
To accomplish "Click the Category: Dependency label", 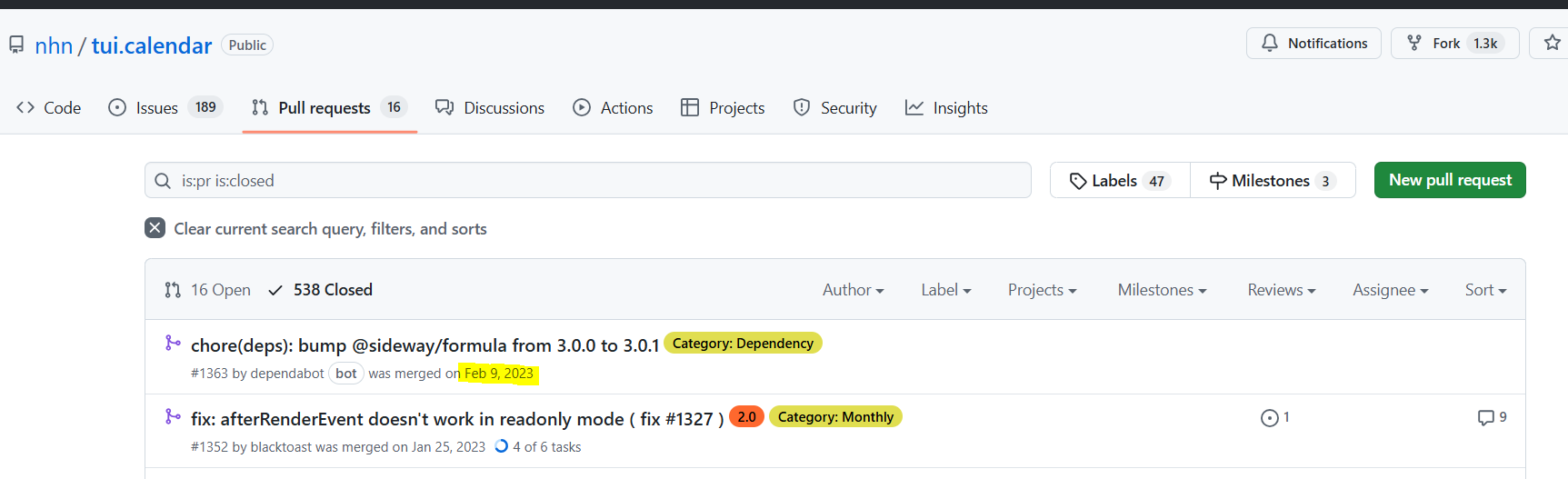I will click(743, 344).
